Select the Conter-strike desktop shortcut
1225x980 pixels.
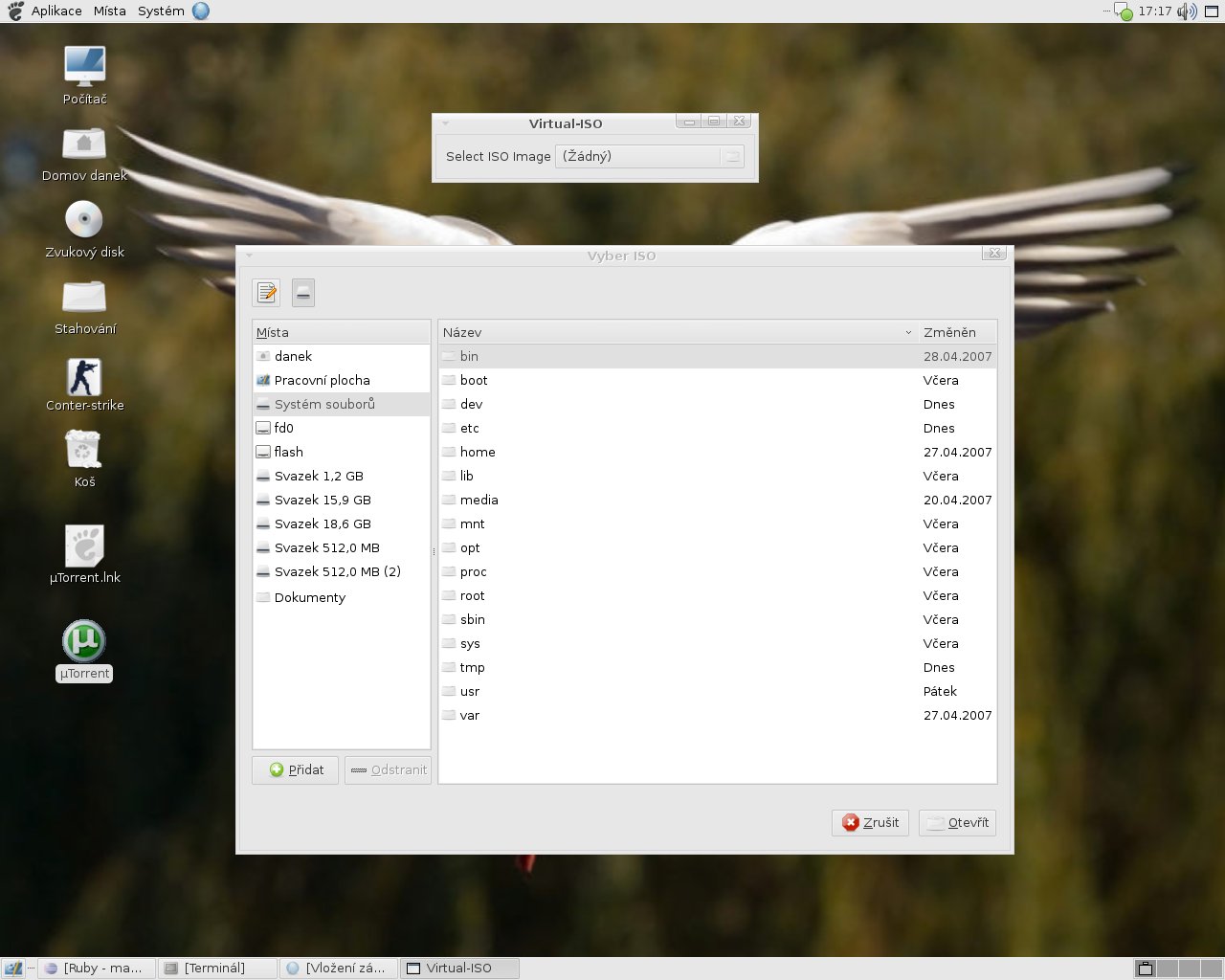click(x=84, y=378)
